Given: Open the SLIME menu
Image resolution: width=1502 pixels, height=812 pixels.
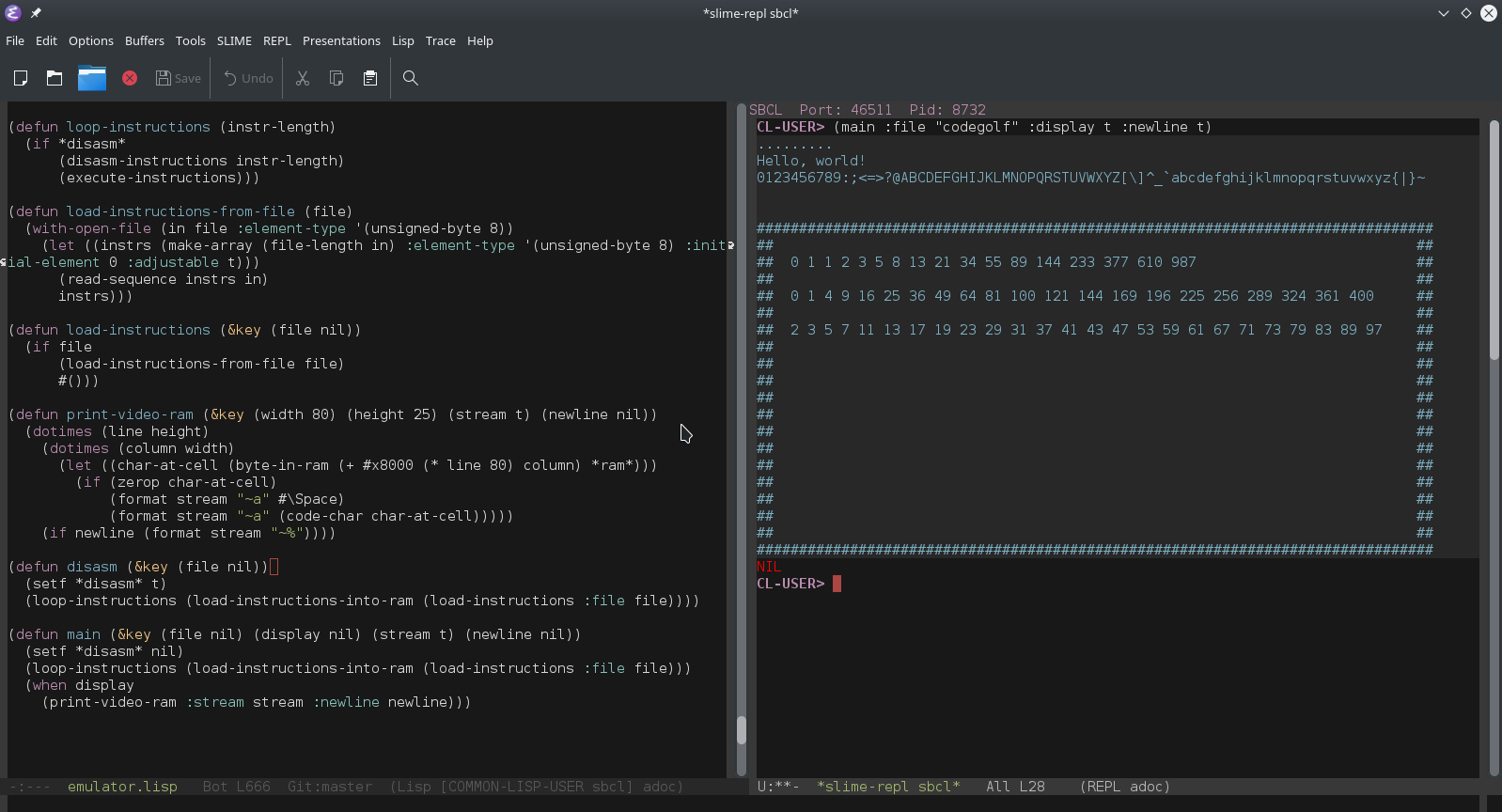Looking at the screenshot, I should [x=234, y=40].
